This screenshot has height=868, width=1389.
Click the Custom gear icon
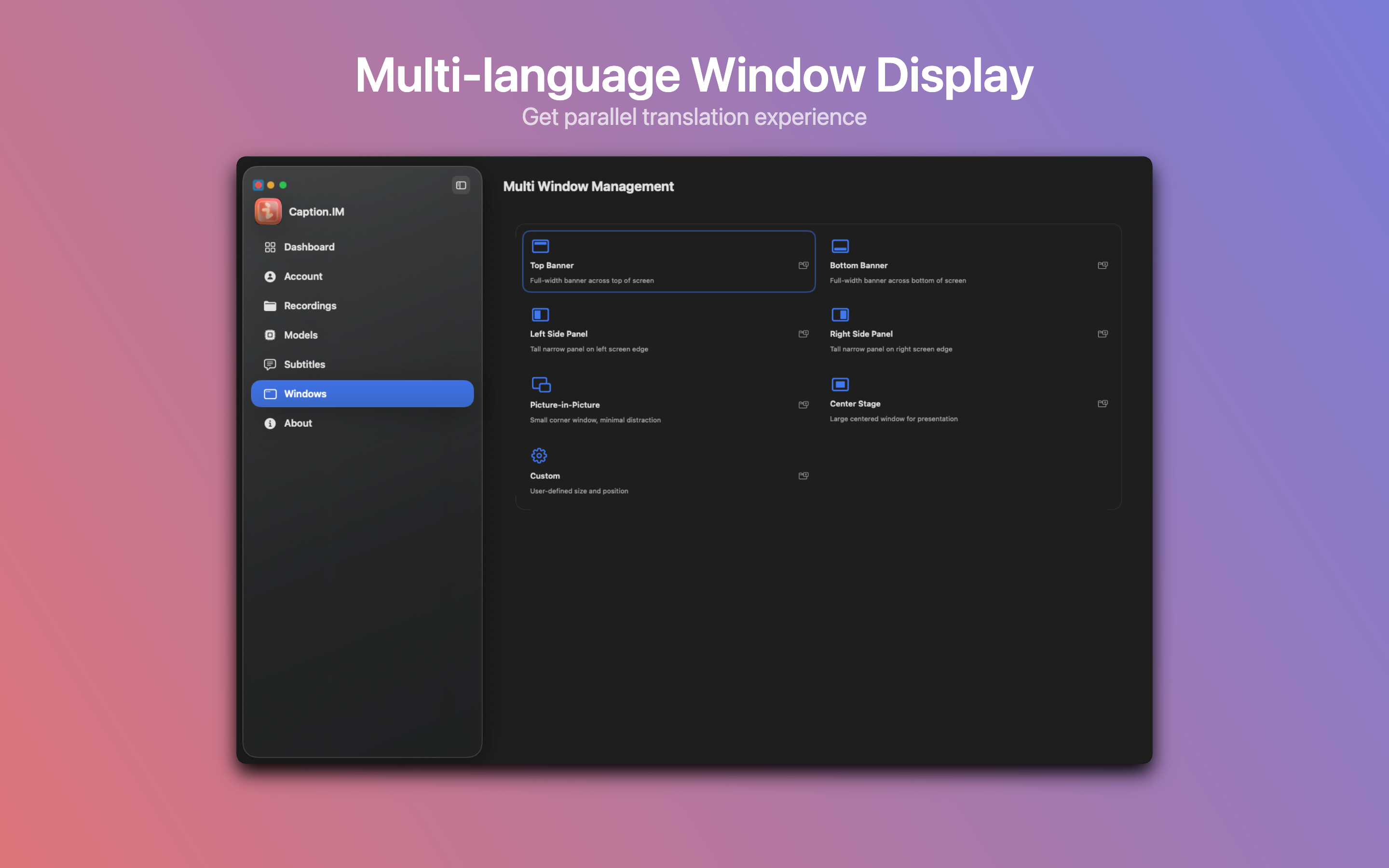[x=539, y=455]
